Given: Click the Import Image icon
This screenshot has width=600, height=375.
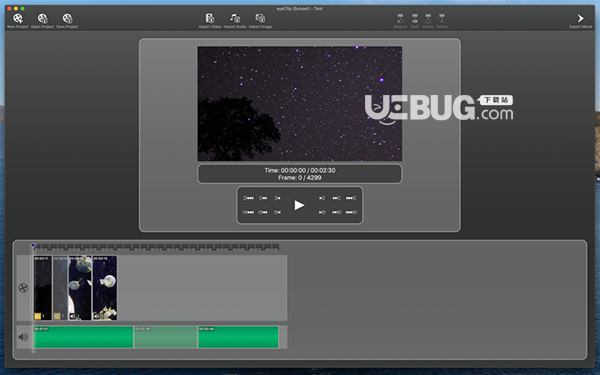Looking at the screenshot, I should point(260,18).
